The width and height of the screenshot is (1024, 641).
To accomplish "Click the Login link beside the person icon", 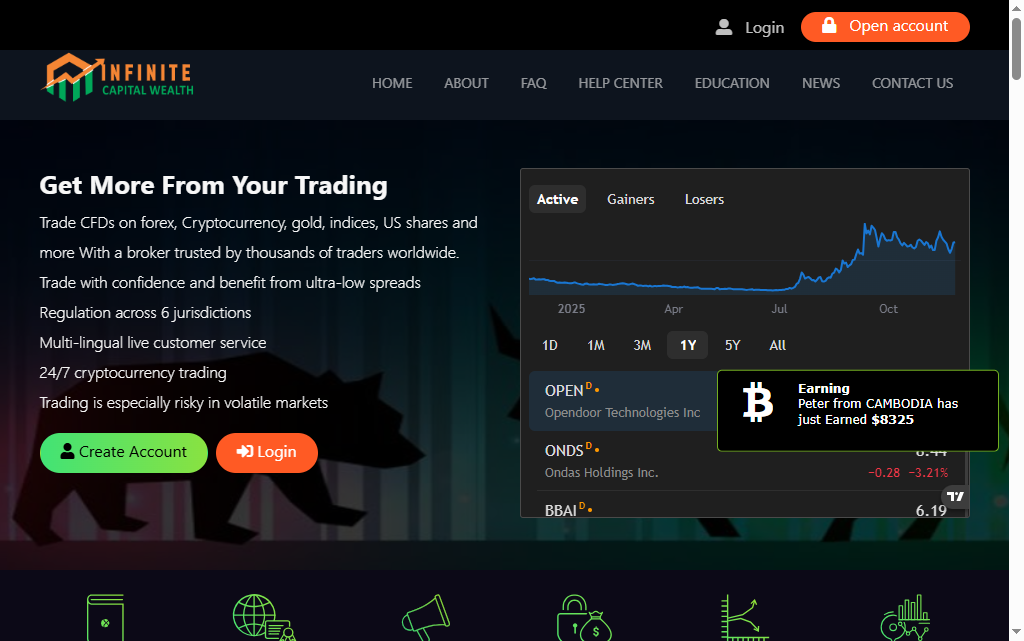I will click(x=764, y=27).
